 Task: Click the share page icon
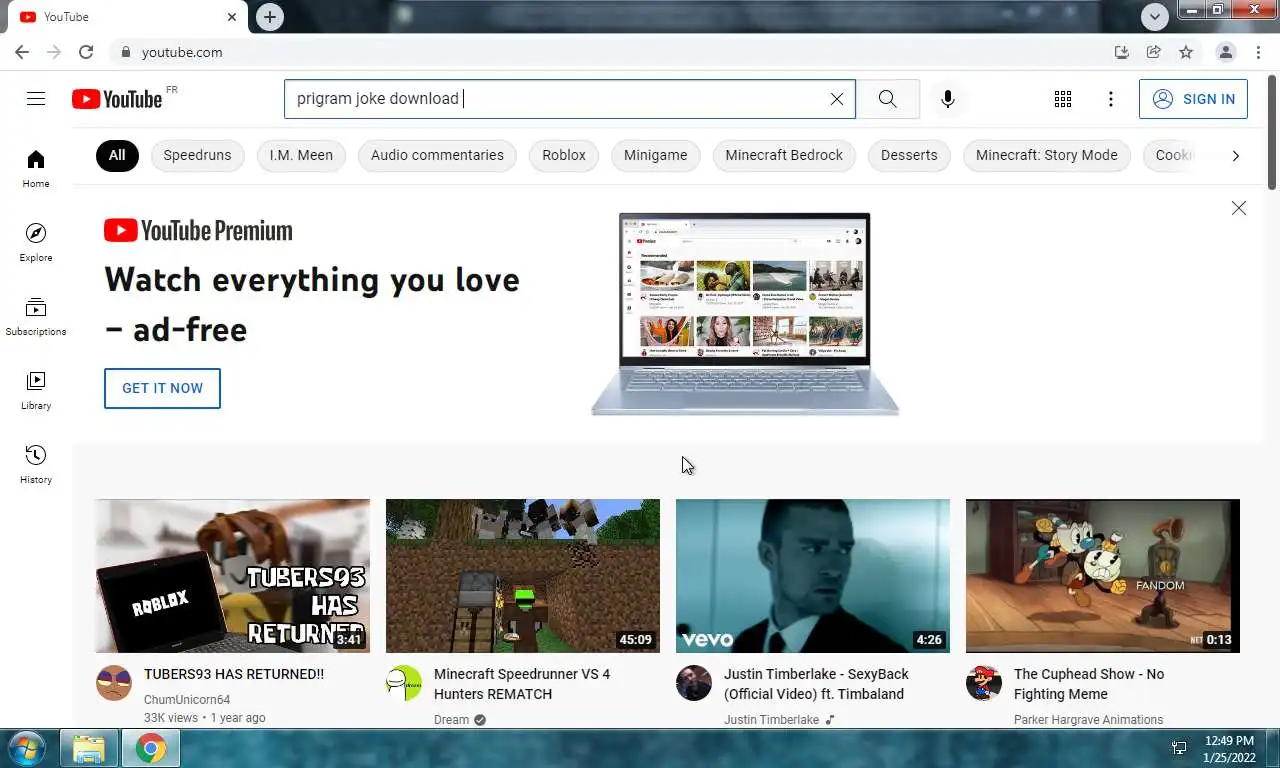click(1154, 52)
